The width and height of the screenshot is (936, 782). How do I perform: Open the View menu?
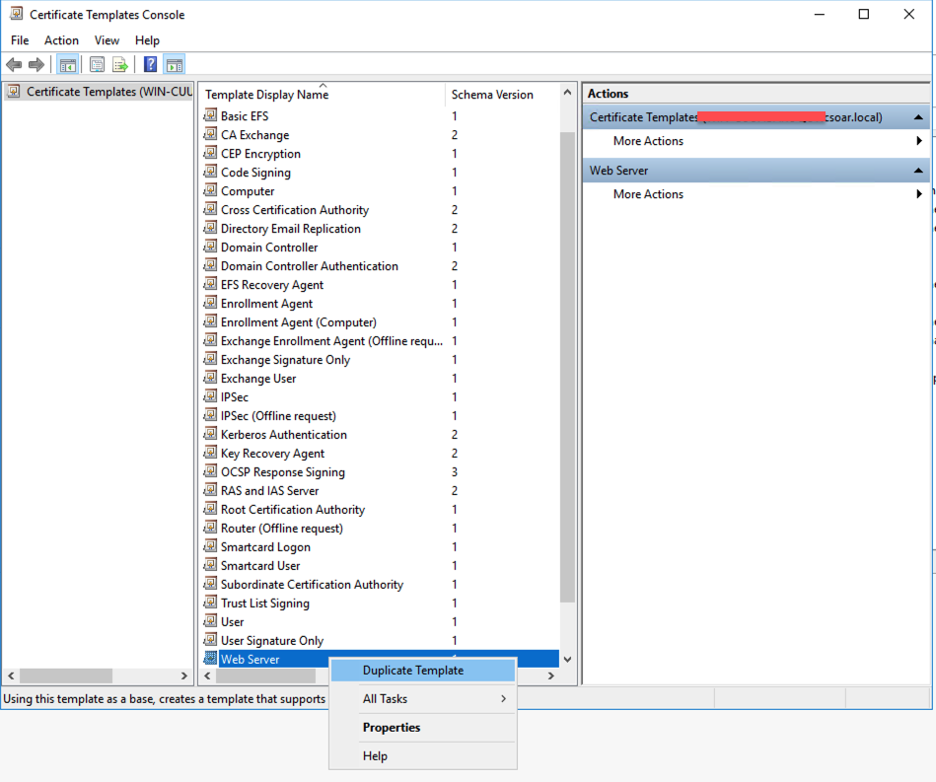click(x=106, y=40)
